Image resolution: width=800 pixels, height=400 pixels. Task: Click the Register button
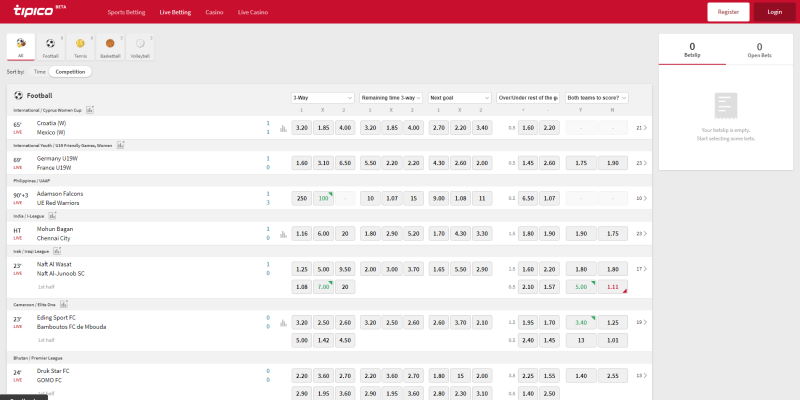point(728,12)
